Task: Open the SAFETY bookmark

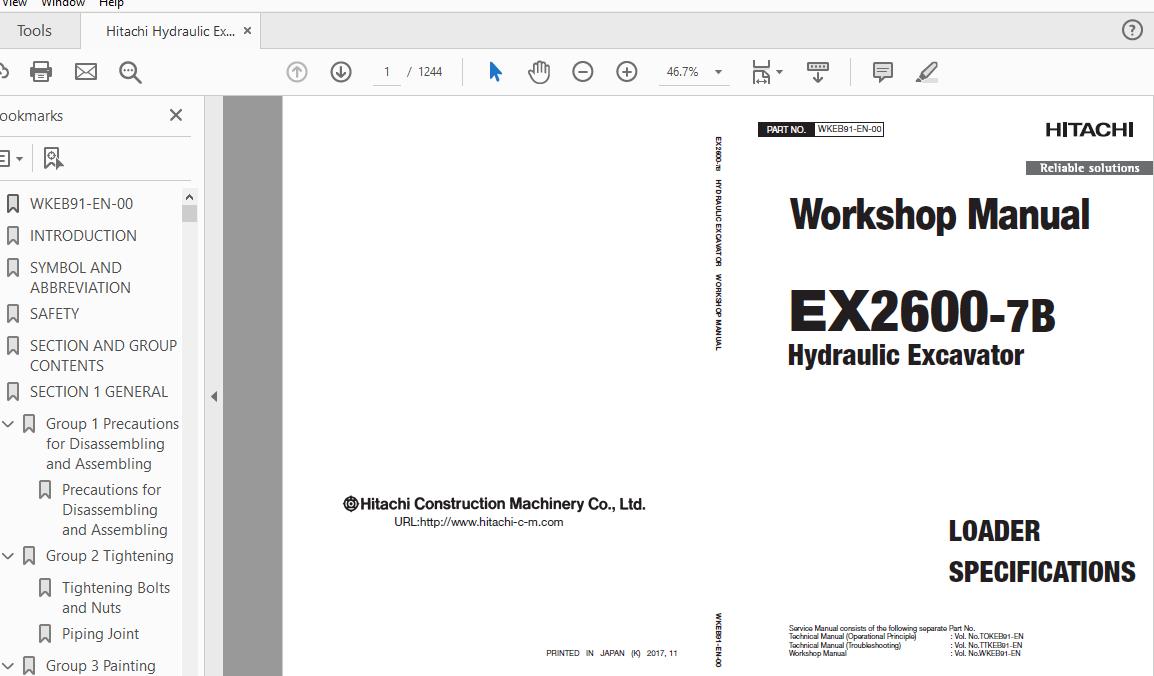Action: 54,314
